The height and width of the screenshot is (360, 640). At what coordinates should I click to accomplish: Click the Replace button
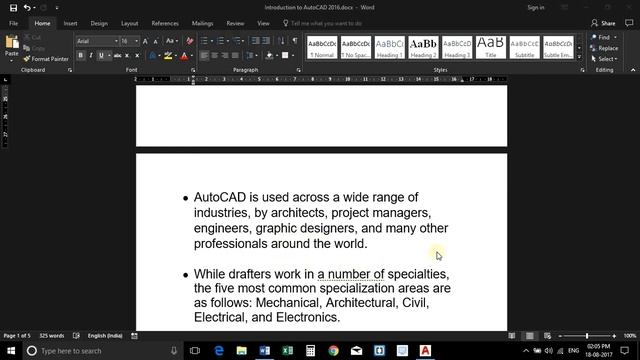604,48
